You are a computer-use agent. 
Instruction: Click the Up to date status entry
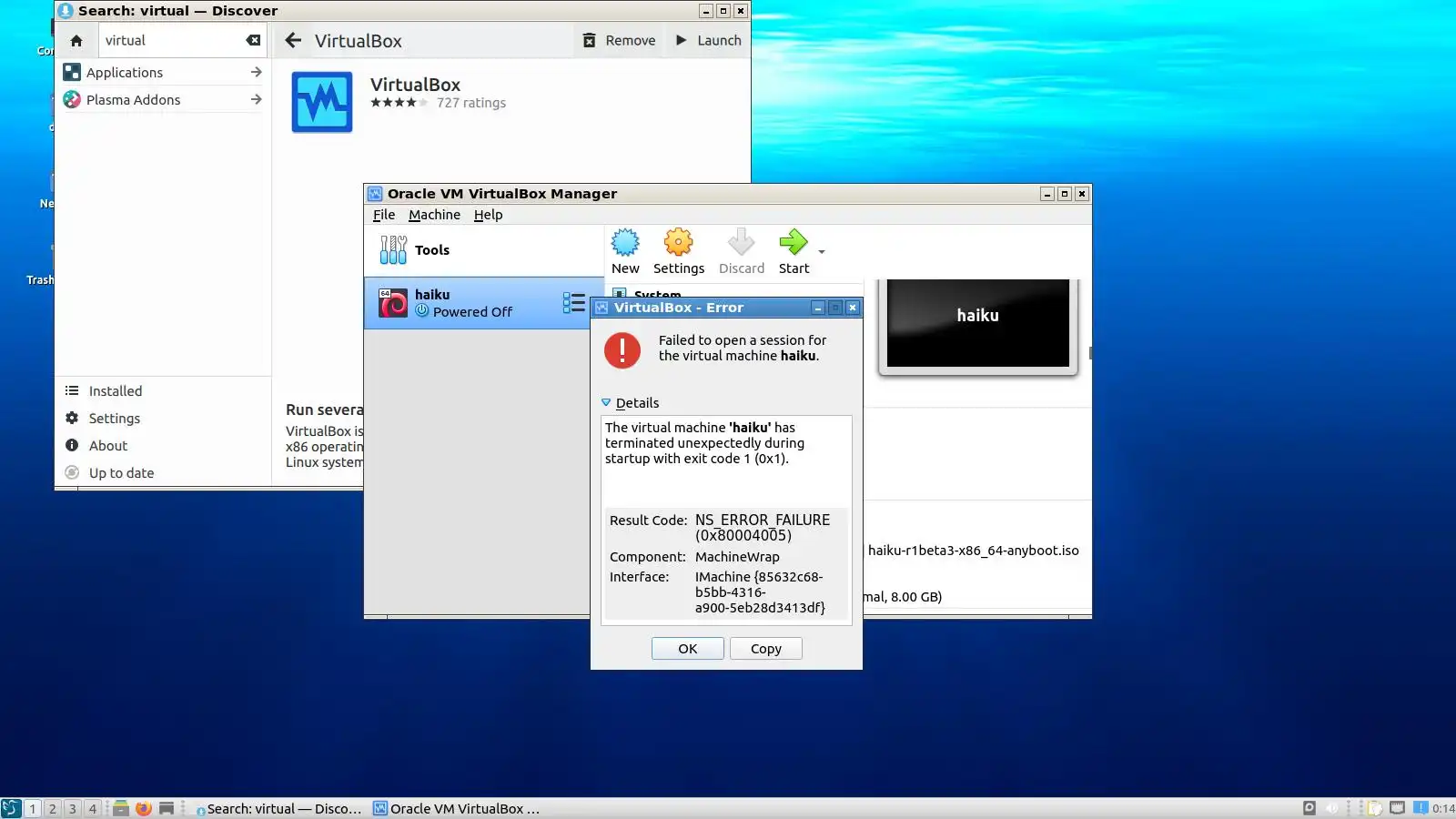click(x=163, y=473)
